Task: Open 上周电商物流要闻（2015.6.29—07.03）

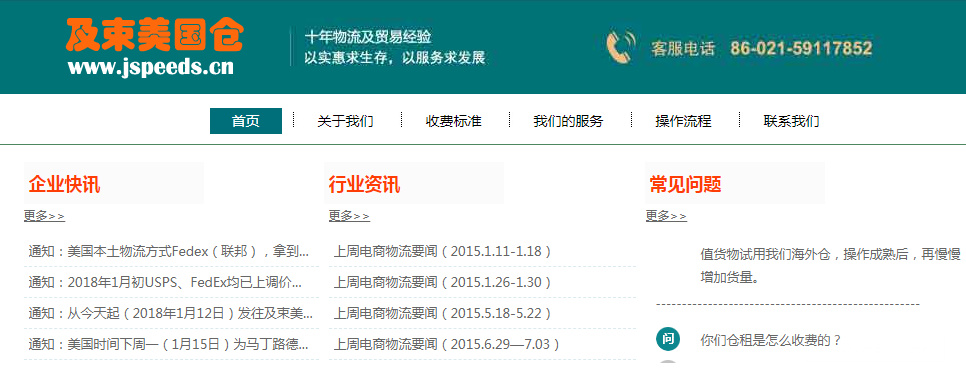Action: pos(447,344)
